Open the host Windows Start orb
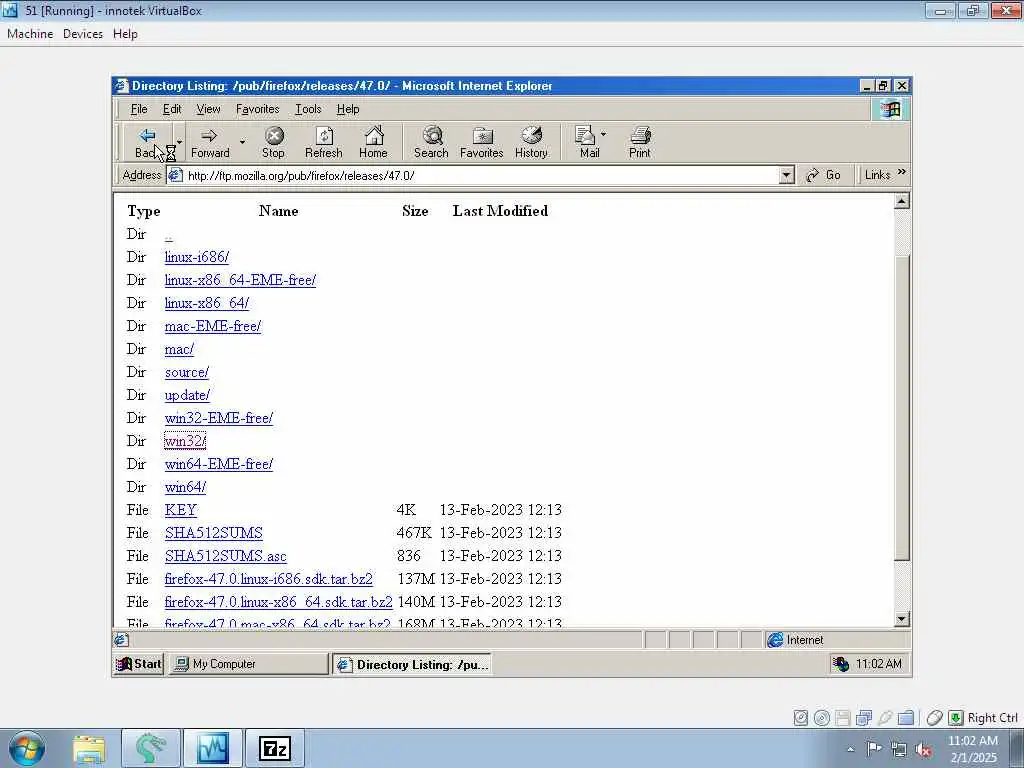1024x768 pixels. pyautogui.click(x=27, y=748)
